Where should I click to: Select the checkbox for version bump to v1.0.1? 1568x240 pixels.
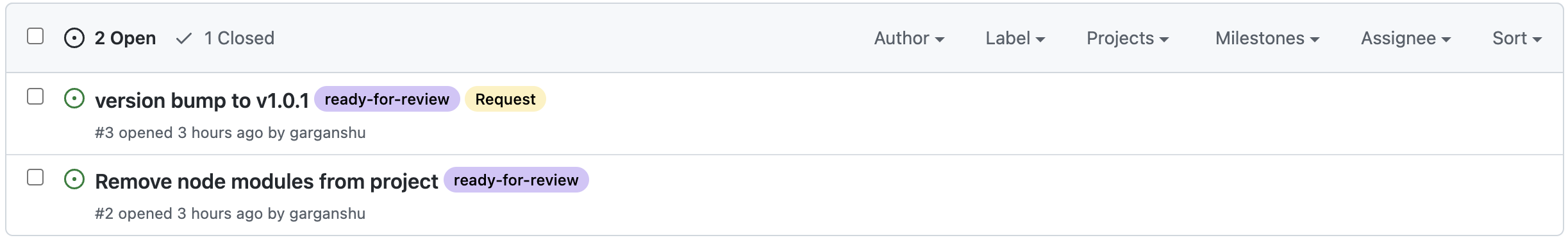click(x=35, y=96)
